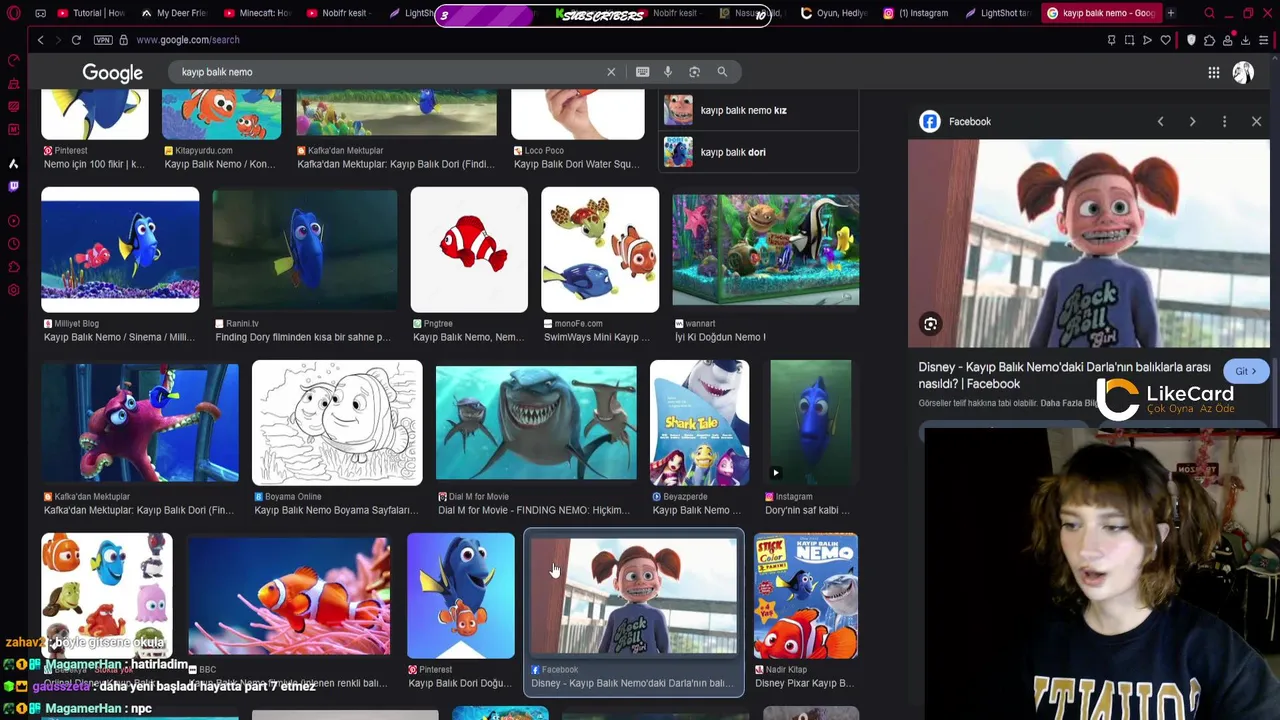The width and height of the screenshot is (1280, 720).
Task: Bookmark page with the heart icon
Action: (1165, 40)
